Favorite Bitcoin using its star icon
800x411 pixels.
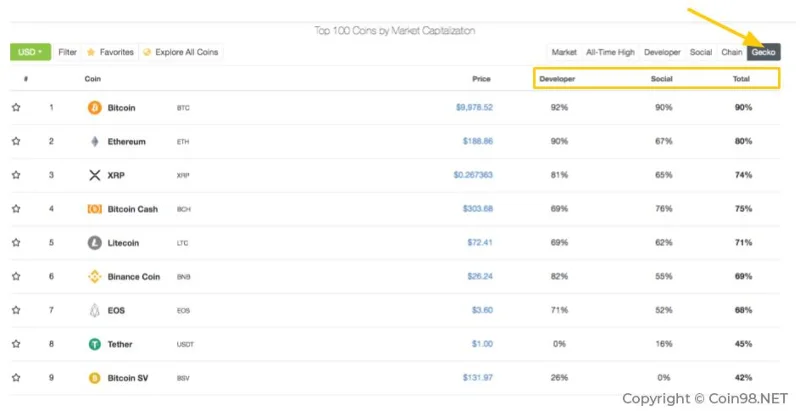(16, 108)
